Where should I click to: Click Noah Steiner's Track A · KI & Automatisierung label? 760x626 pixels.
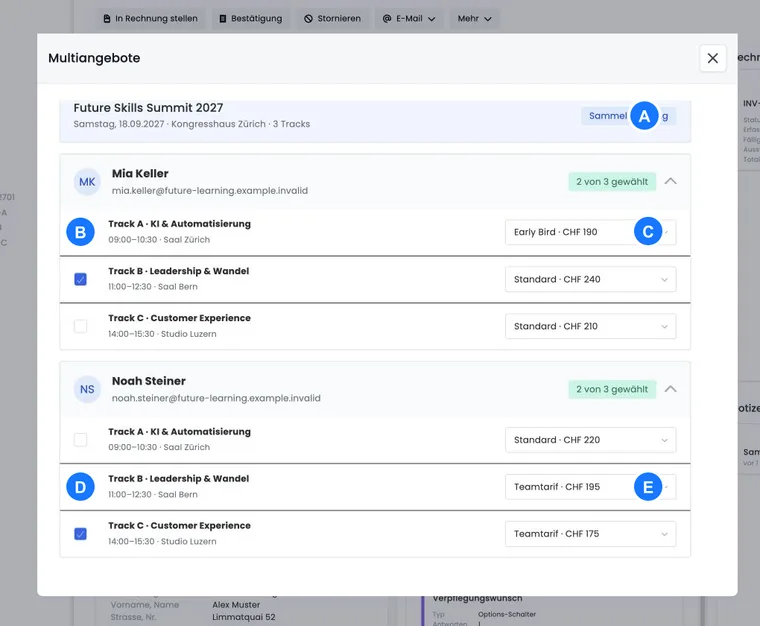pyautogui.click(x=179, y=432)
